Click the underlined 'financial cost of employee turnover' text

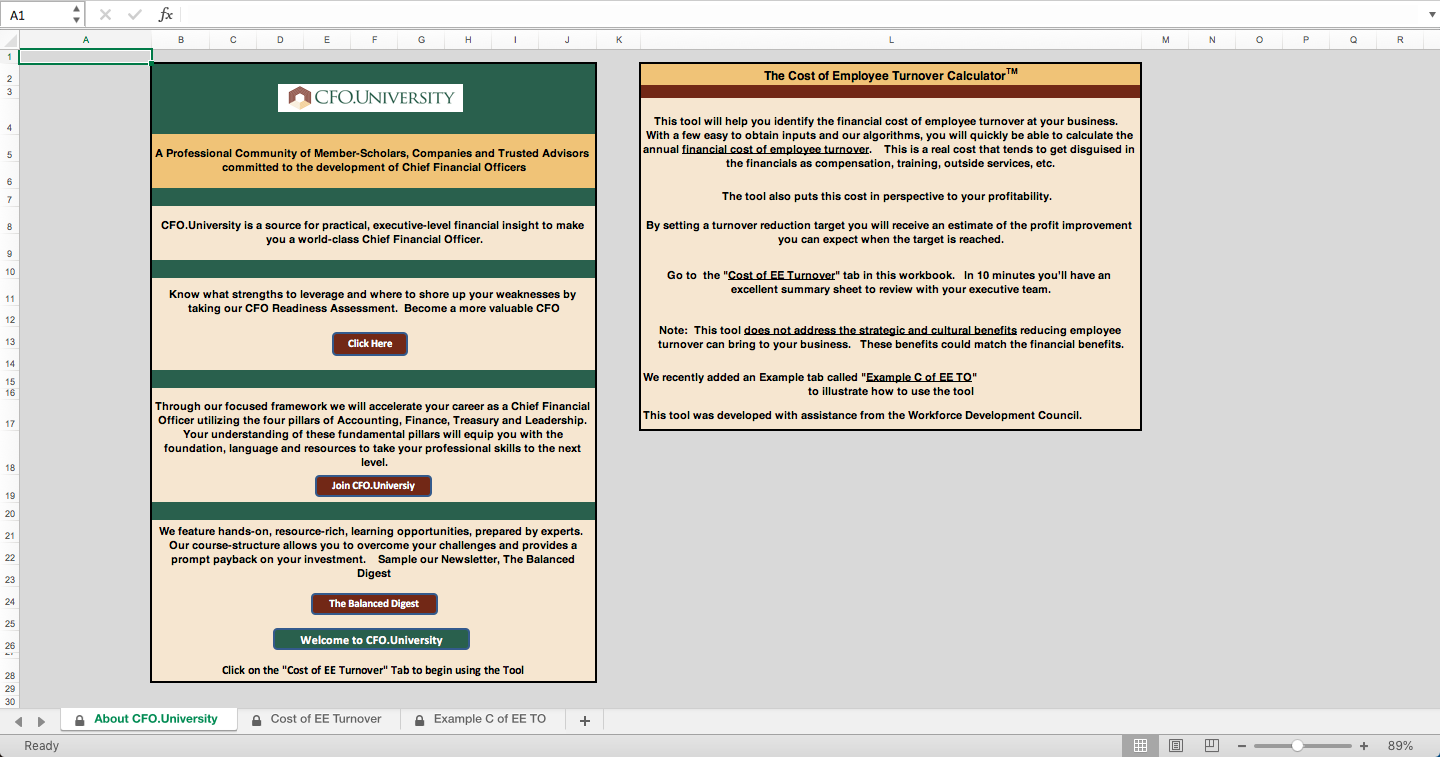coord(776,149)
